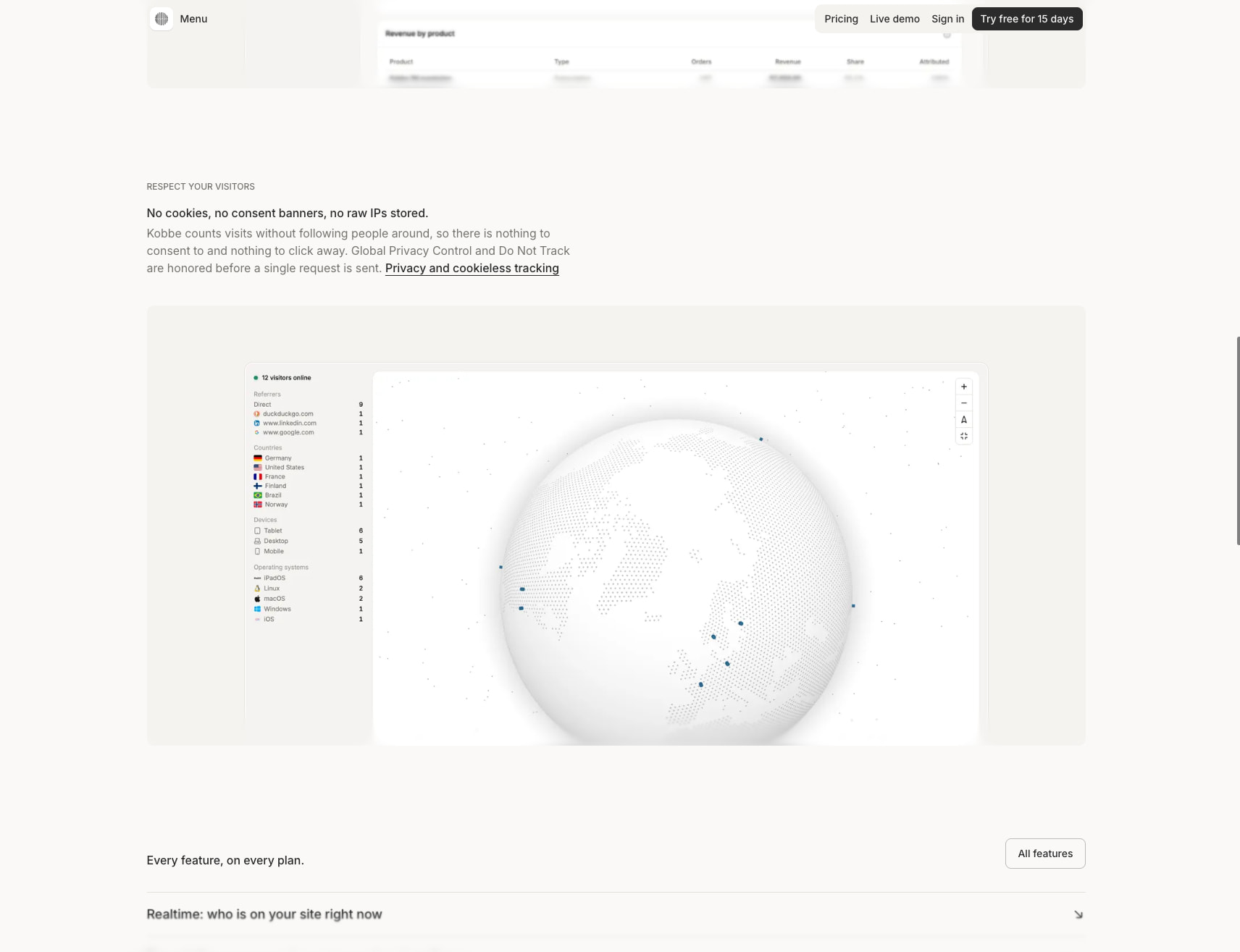The height and width of the screenshot is (952, 1240).
Task: Click the Kobbe logo icon in header
Action: pos(162,19)
